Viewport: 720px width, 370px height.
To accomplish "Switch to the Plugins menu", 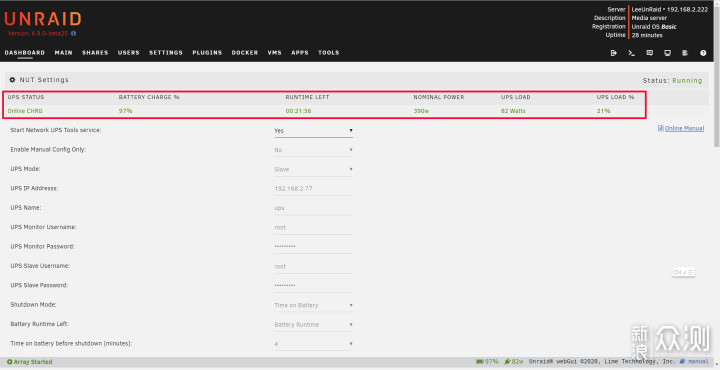I will [207, 53].
